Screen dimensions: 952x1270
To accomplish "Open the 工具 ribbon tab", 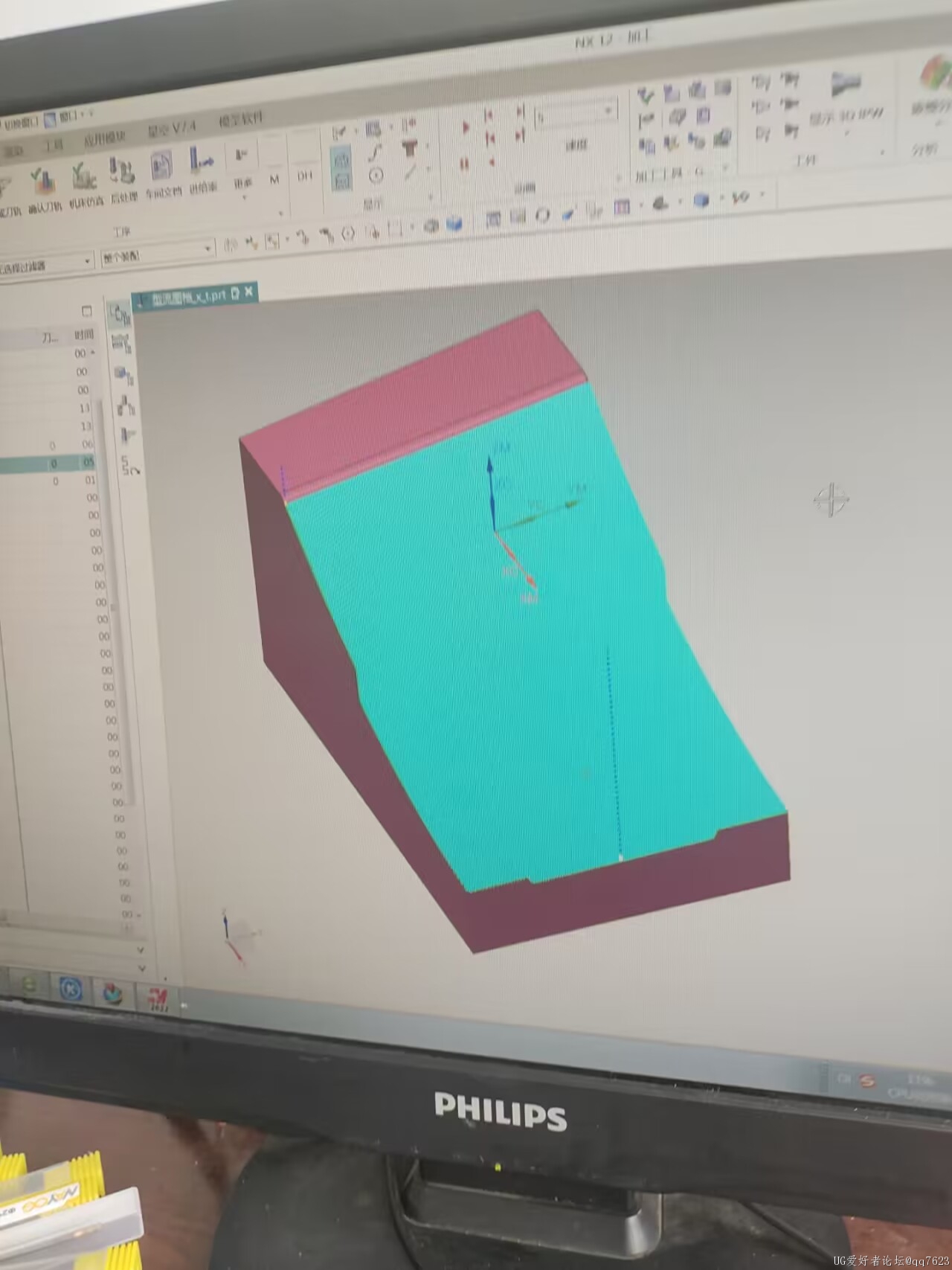I will click(x=53, y=146).
